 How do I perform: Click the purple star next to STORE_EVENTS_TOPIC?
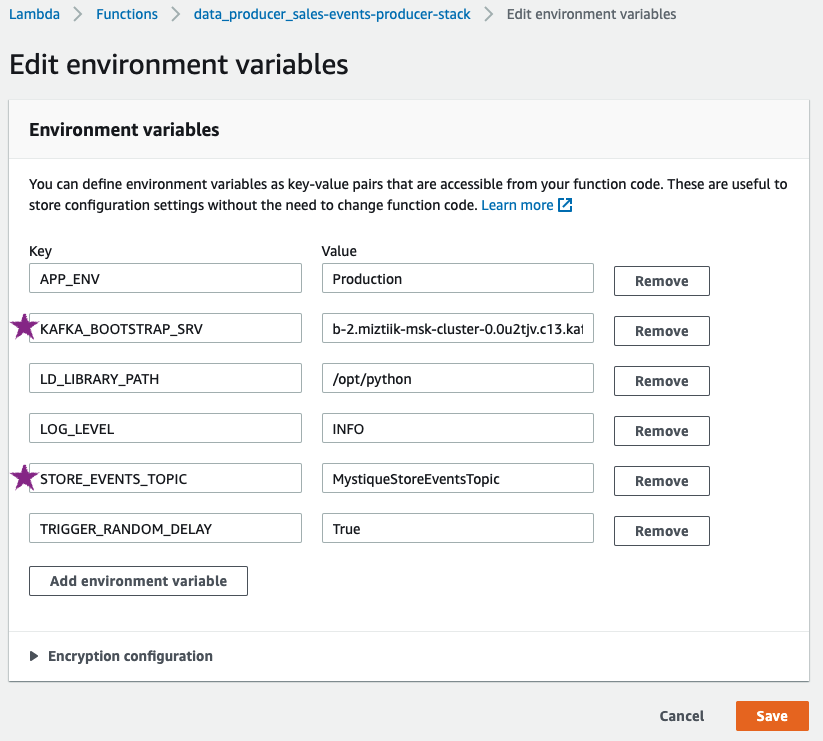23,478
